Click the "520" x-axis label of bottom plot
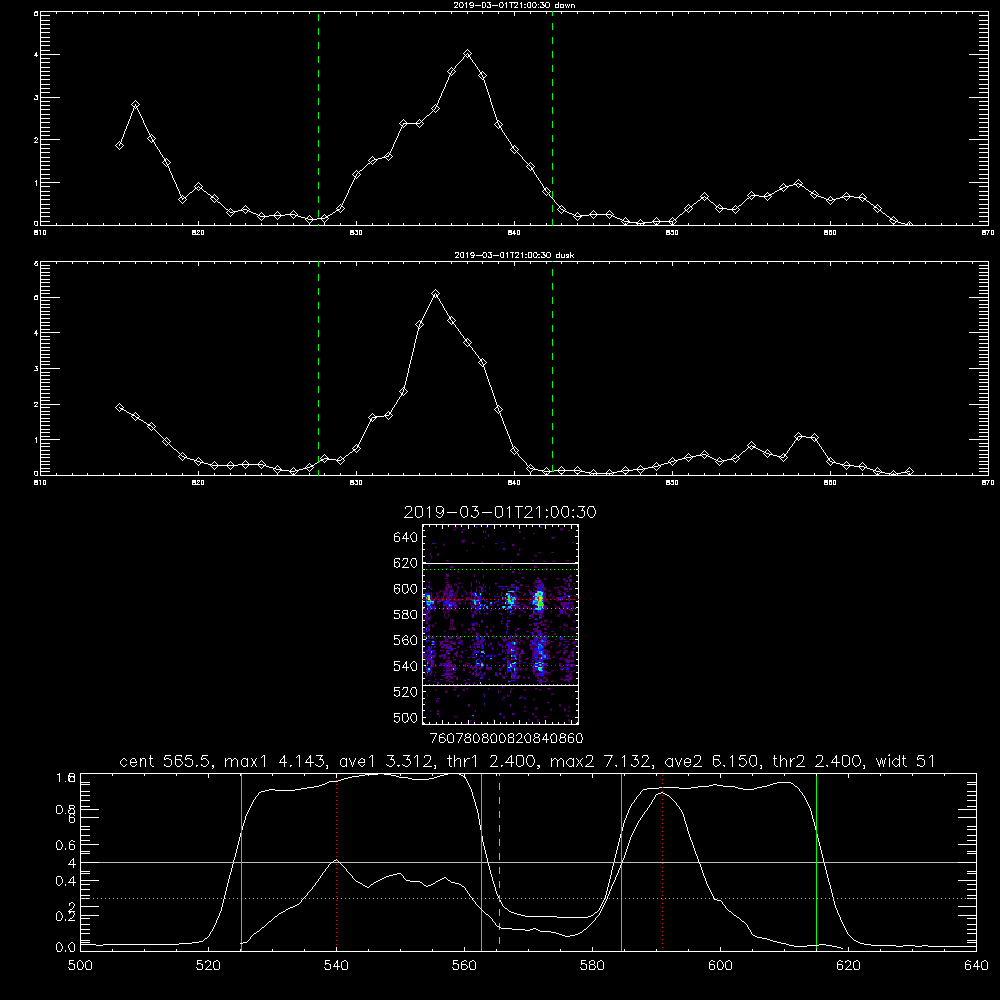Image resolution: width=1000 pixels, height=1000 pixels. pos(208,966)
